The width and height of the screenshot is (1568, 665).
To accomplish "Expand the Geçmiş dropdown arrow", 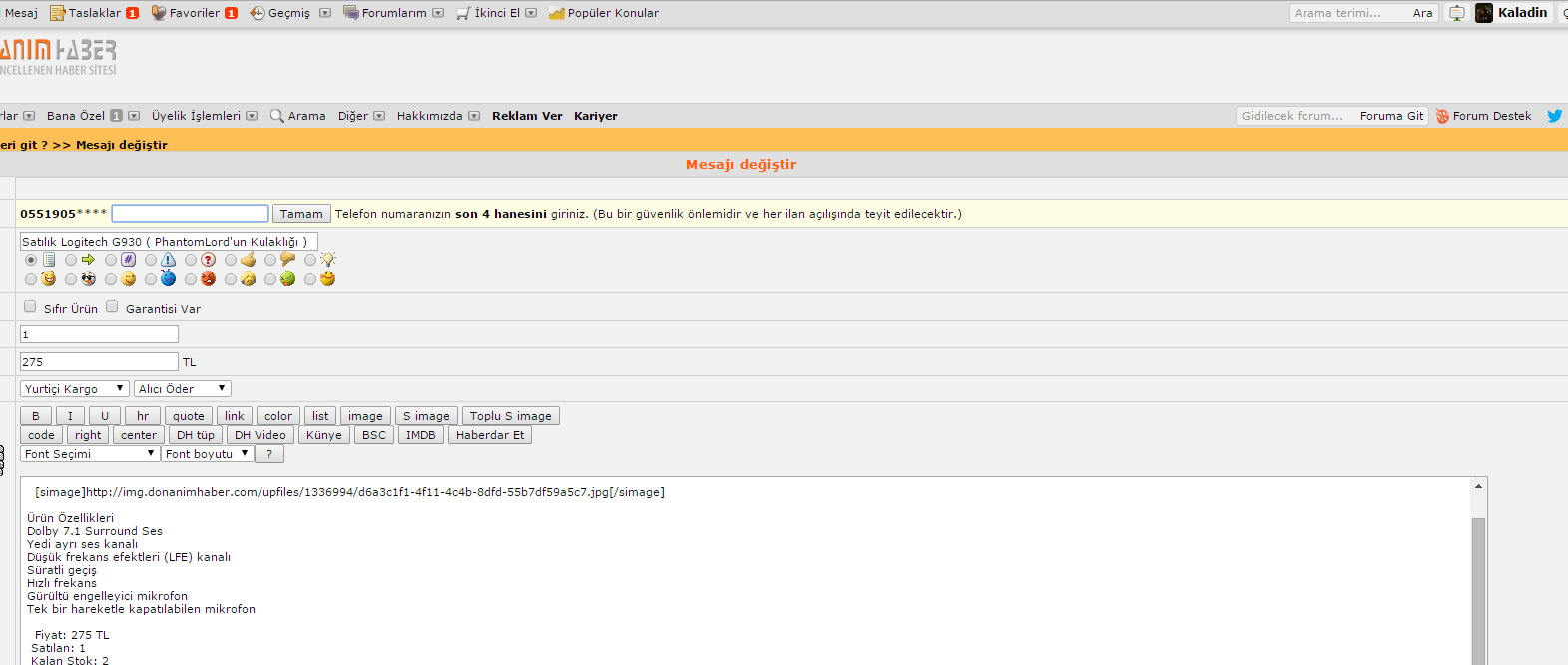I will [x=325, y=13].
